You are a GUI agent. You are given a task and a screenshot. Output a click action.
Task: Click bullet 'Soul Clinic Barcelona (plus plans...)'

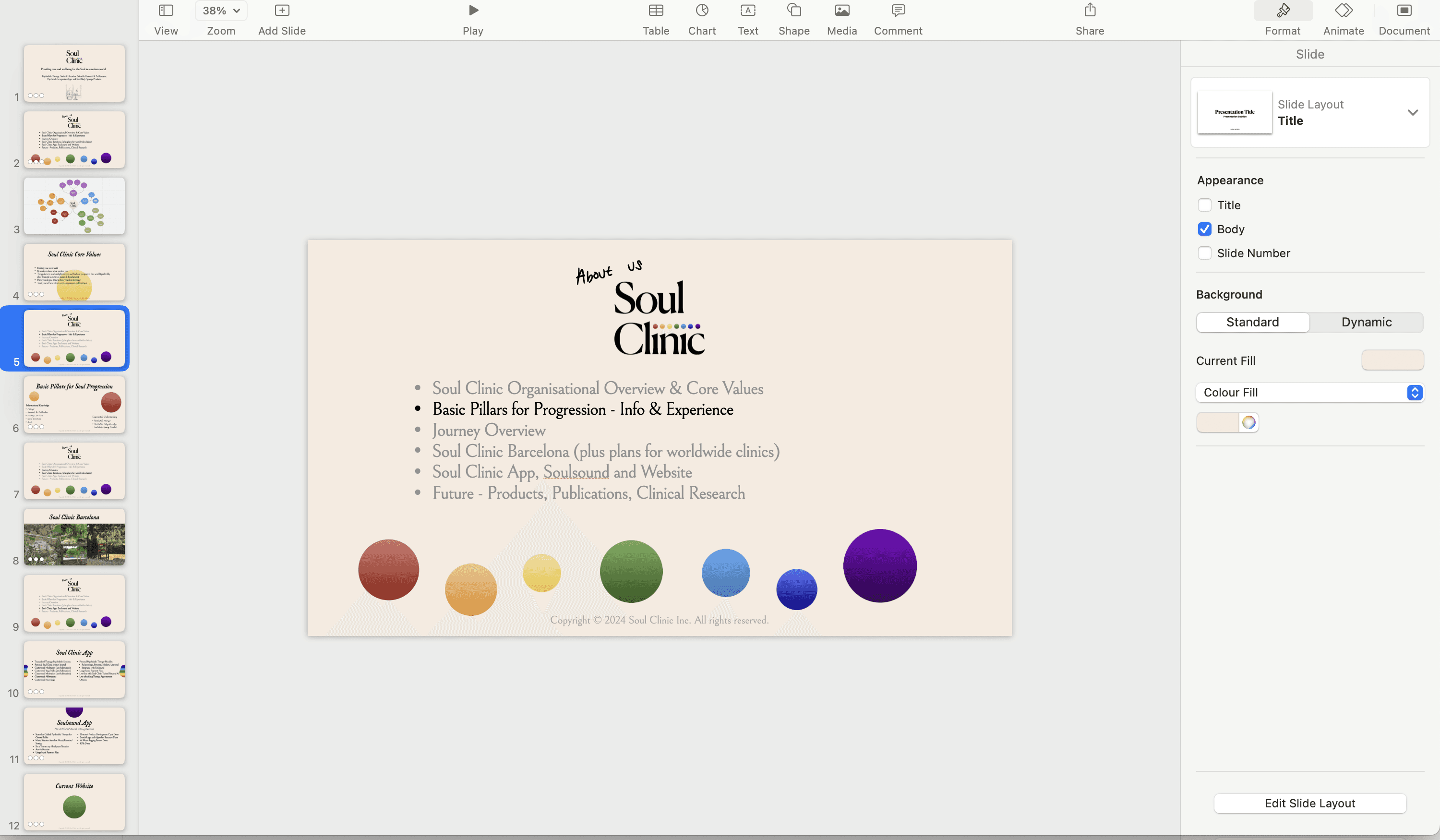(x=606, y=451)
